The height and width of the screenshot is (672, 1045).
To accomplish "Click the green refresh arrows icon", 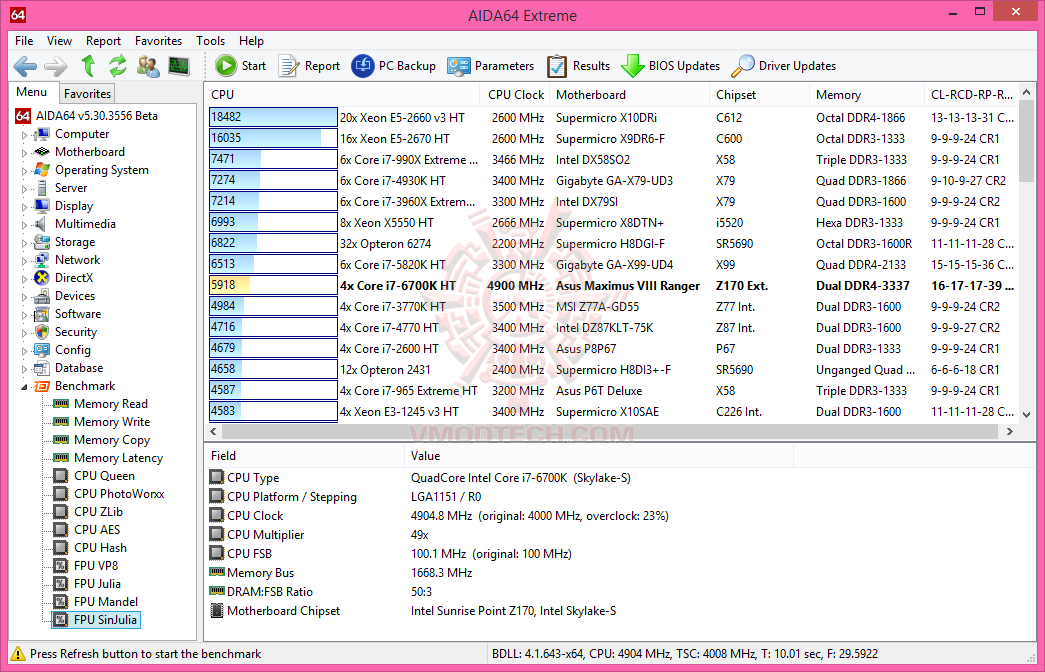I will tap(118, 66).
